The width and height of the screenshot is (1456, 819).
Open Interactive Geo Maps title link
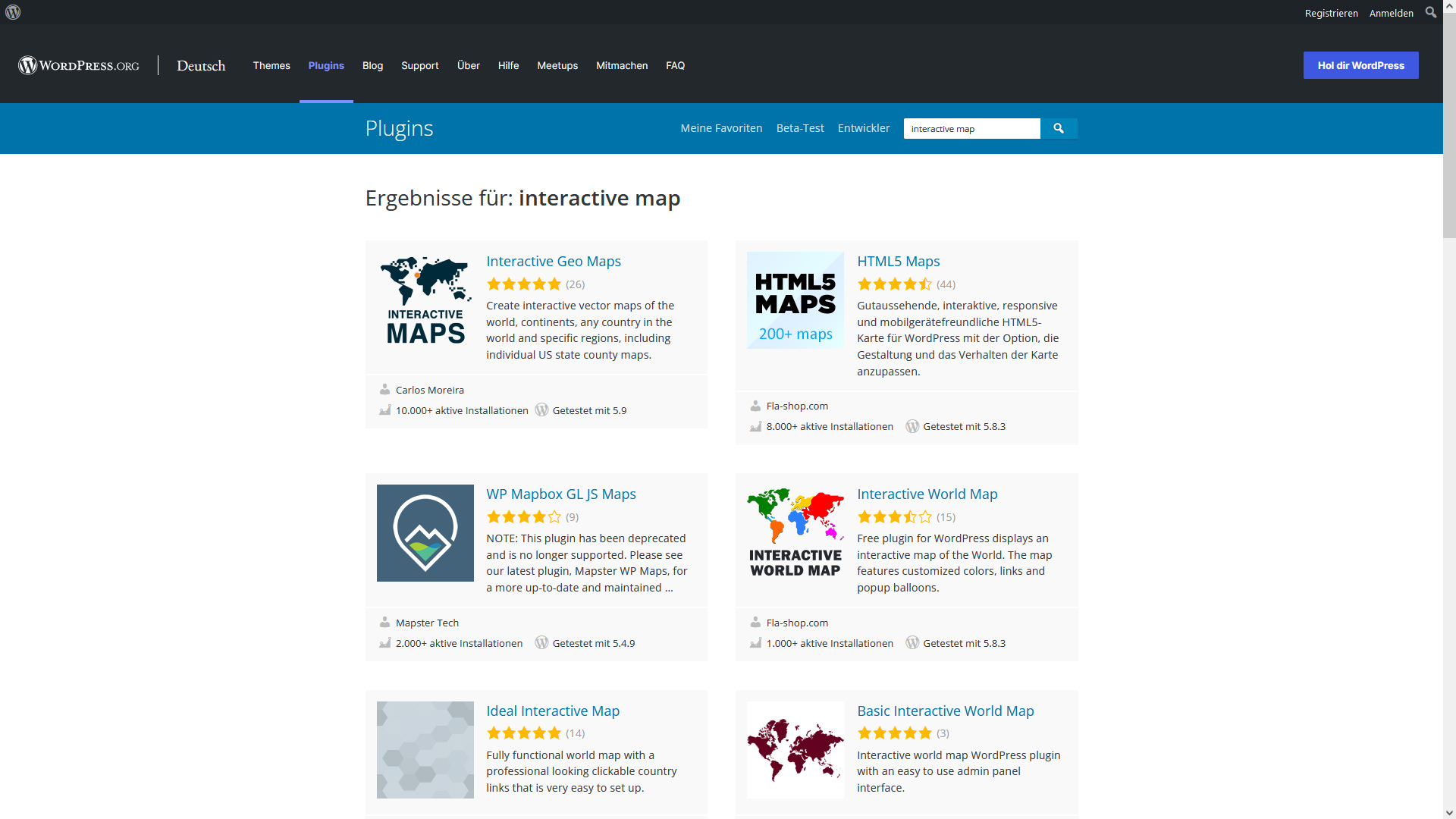click(x=554, y=261)
